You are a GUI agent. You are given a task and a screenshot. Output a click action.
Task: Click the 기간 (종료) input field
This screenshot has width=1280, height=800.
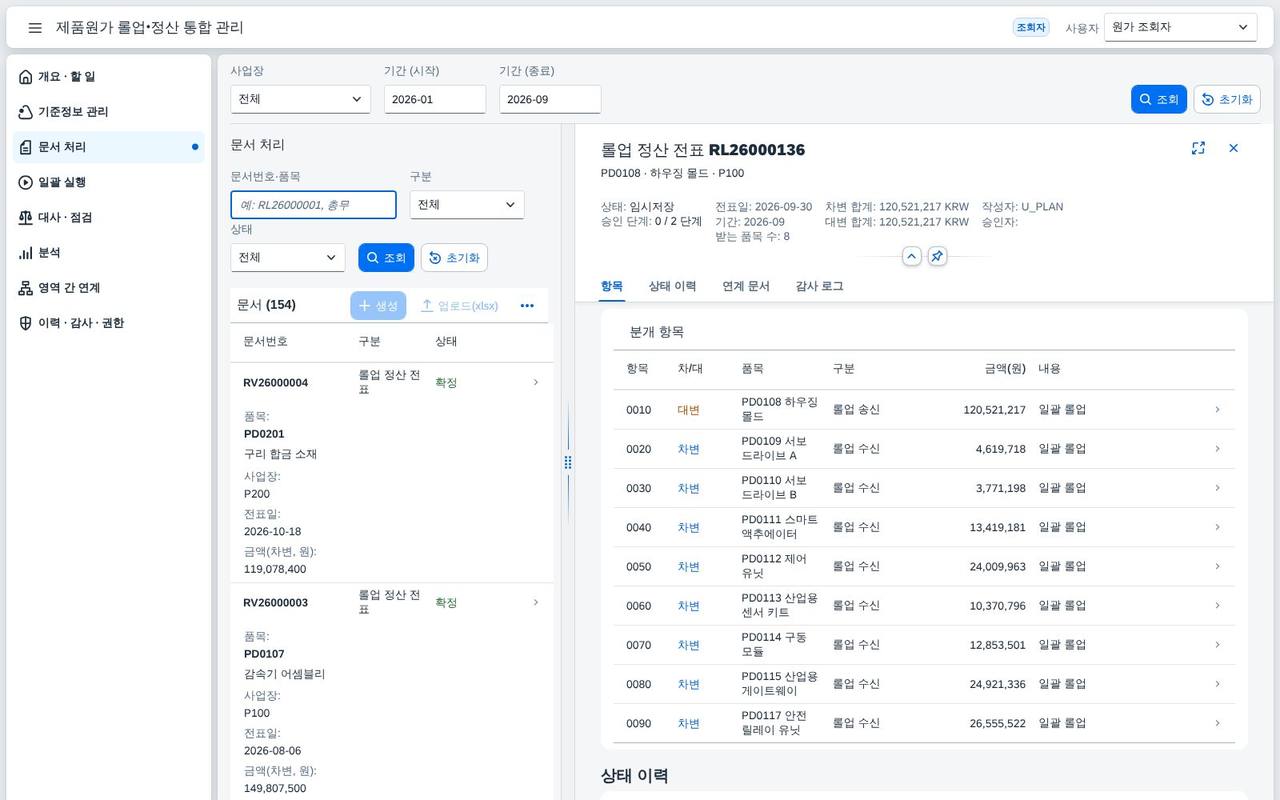point(550,99)
